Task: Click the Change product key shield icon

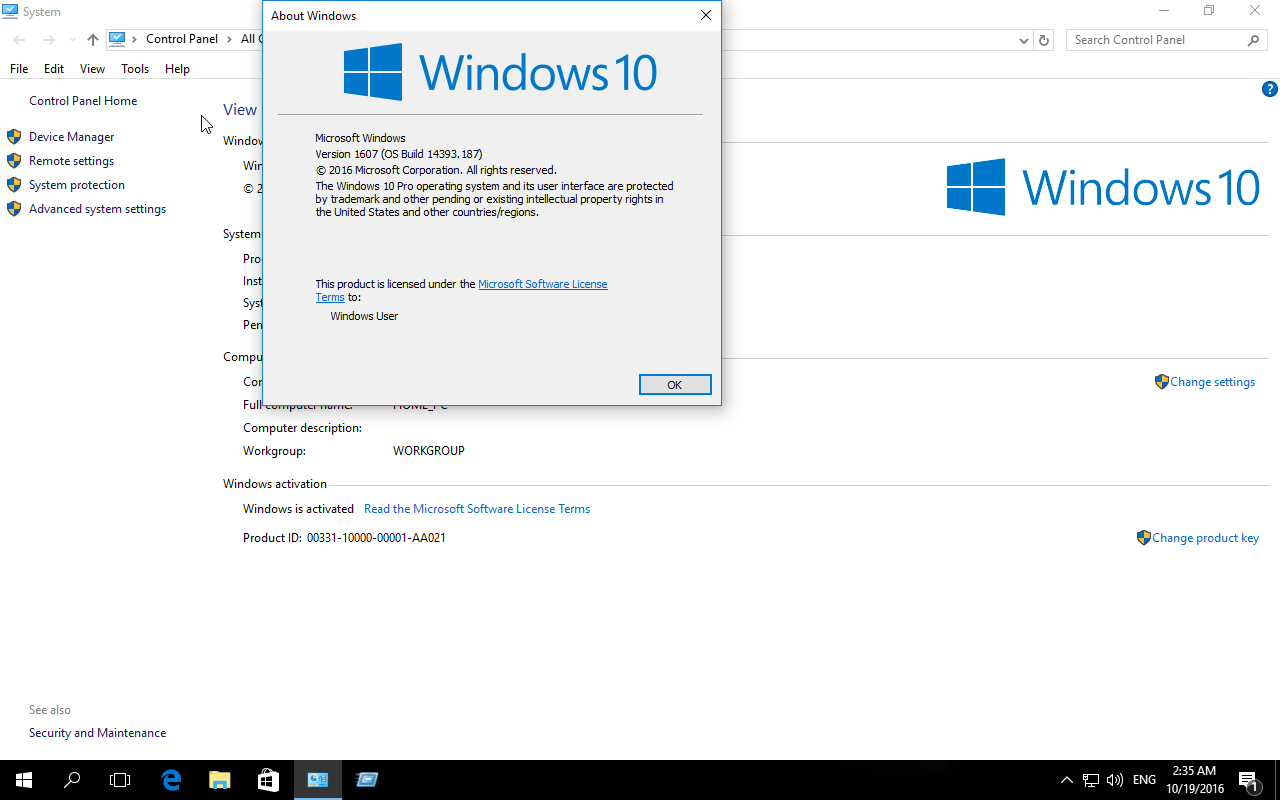Action: (1143, 537)
